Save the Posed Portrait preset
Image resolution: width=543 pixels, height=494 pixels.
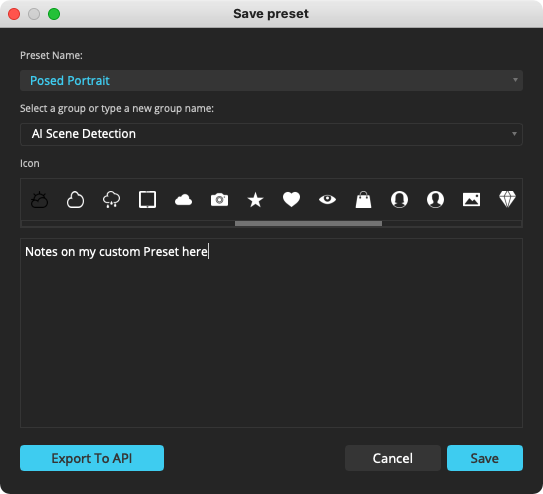[485, 458]
